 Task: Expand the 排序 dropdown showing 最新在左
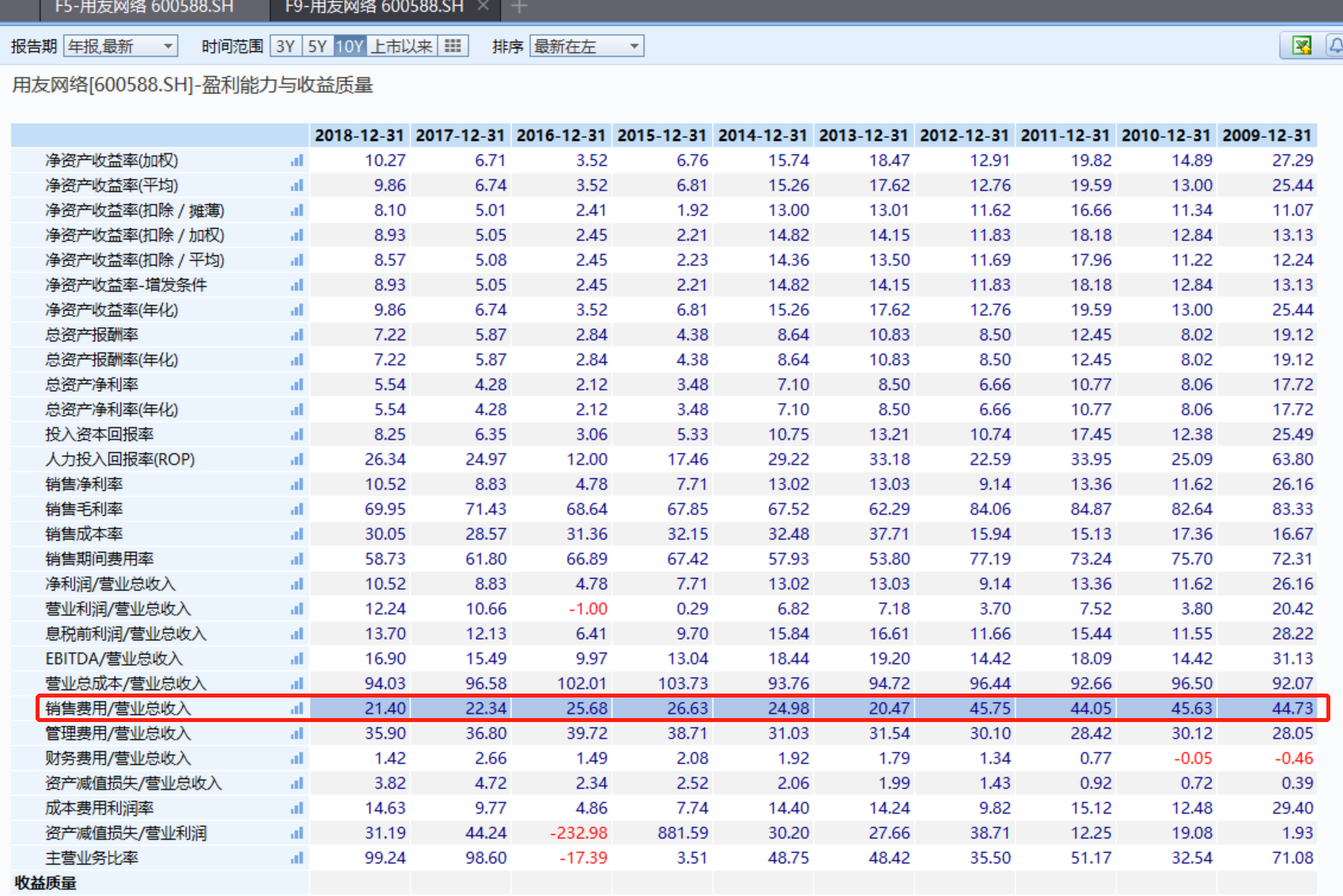586,46
